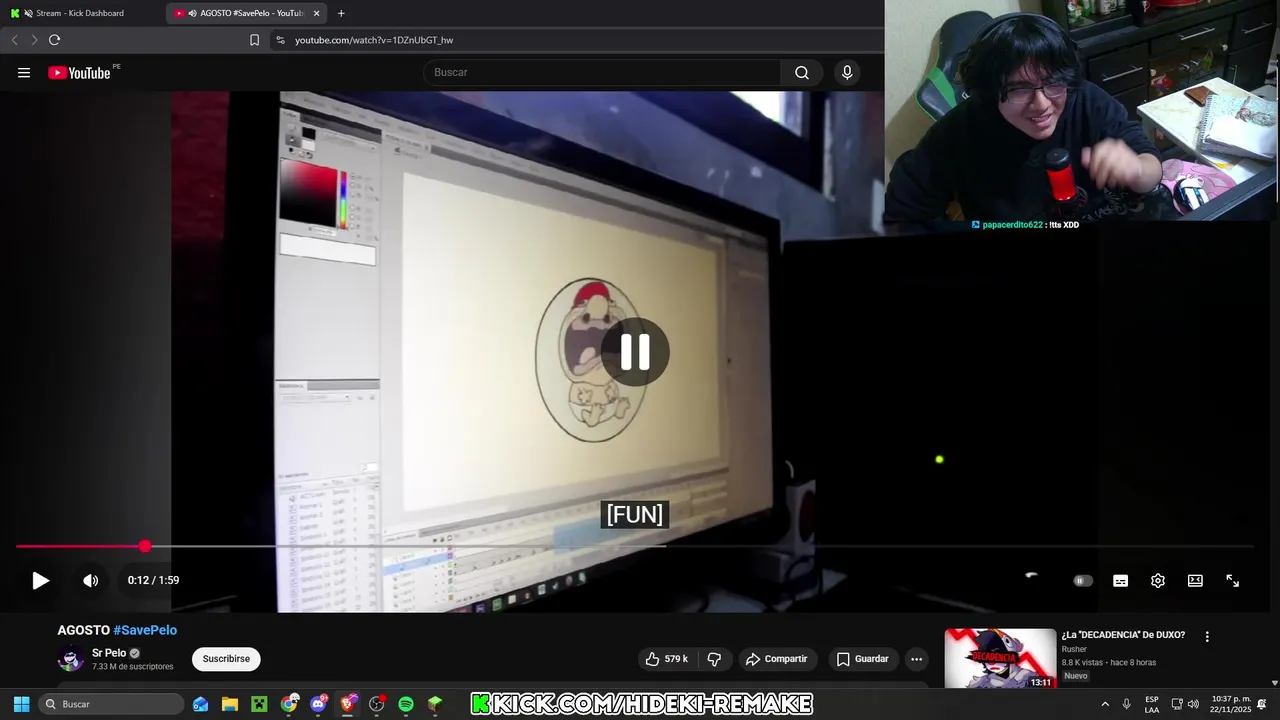The height and width of the screenshot is (720, 1280).
Task: Open Discord from taskbar
Action: click(x=318, y=704)
